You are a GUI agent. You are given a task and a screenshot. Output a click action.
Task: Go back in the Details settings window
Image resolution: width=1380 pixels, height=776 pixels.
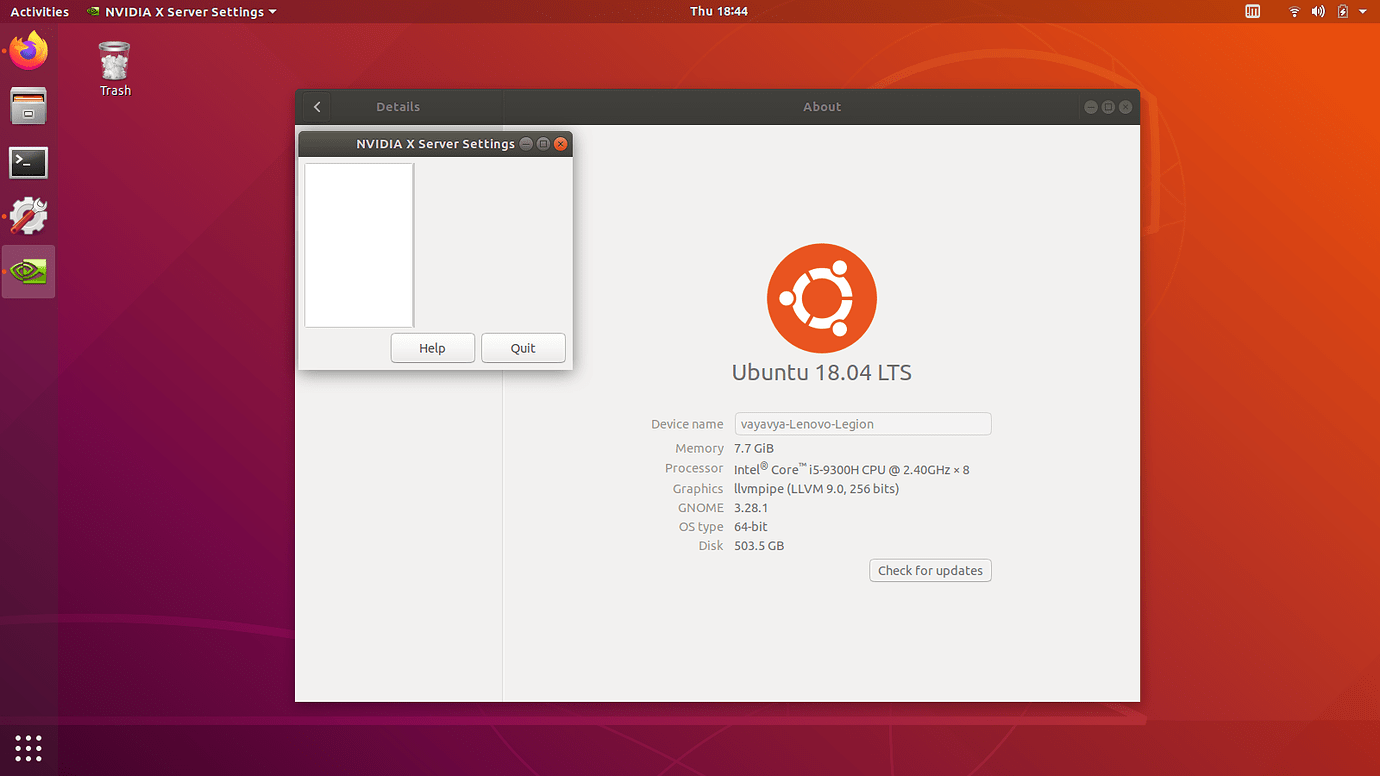point(317,107)
